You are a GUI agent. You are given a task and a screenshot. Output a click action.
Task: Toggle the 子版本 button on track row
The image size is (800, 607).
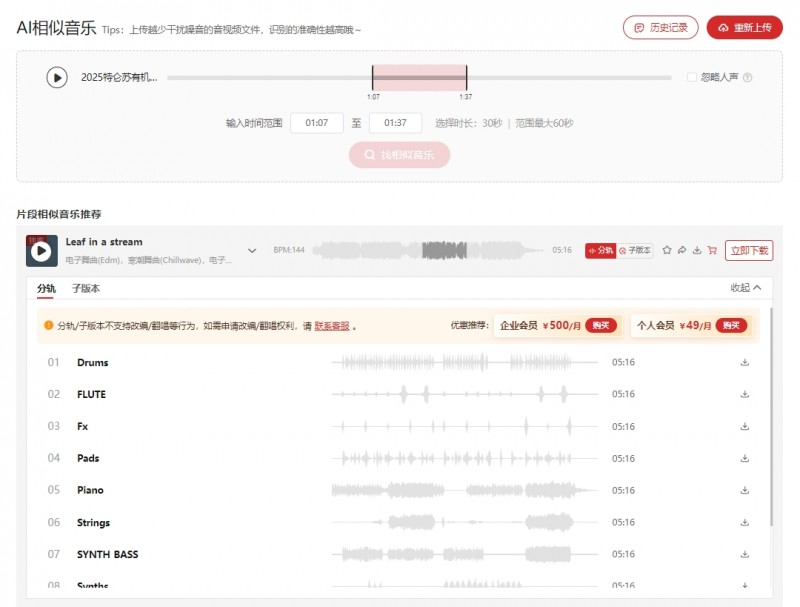635,250
